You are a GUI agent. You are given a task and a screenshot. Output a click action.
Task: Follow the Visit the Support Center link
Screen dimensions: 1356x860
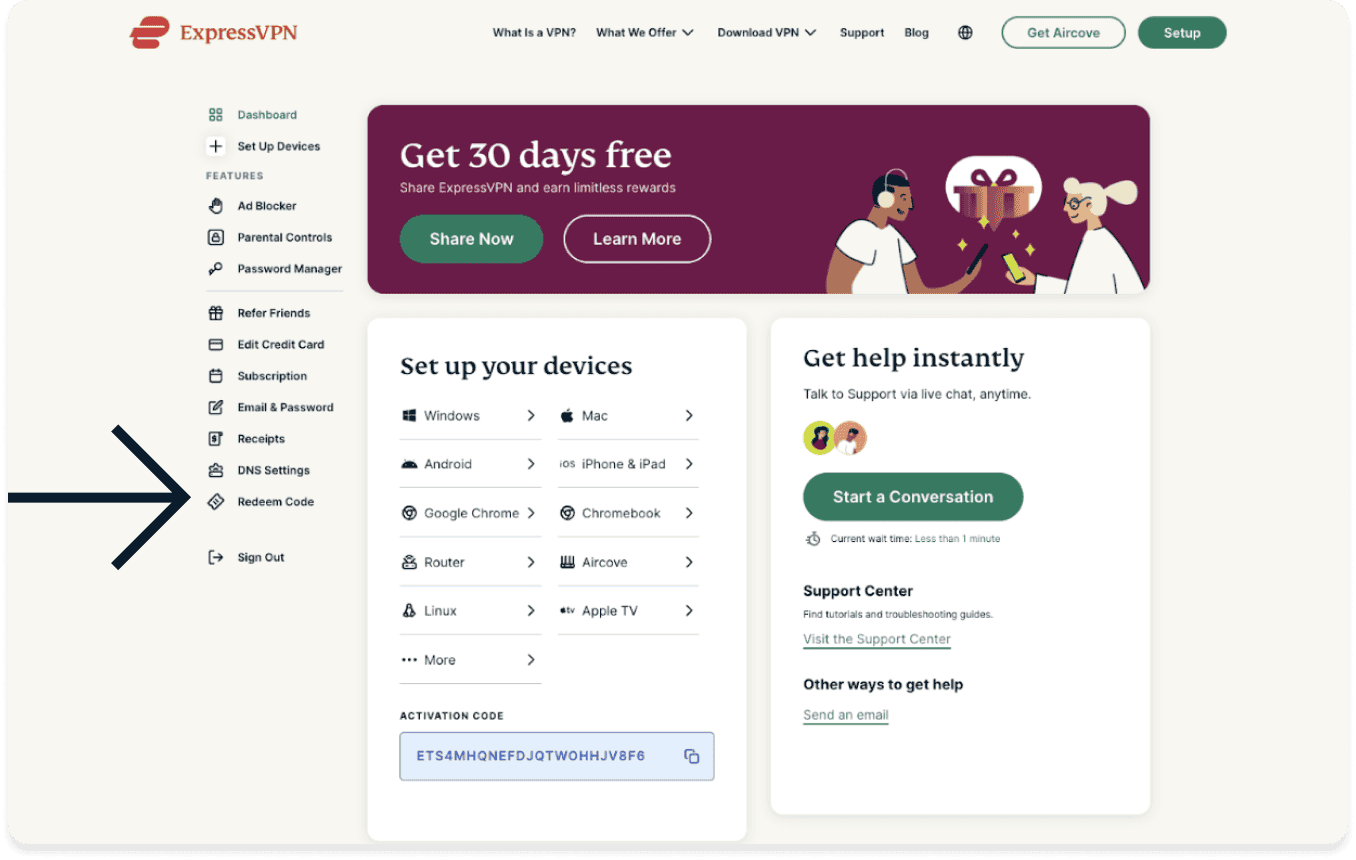tap(877, 639)
